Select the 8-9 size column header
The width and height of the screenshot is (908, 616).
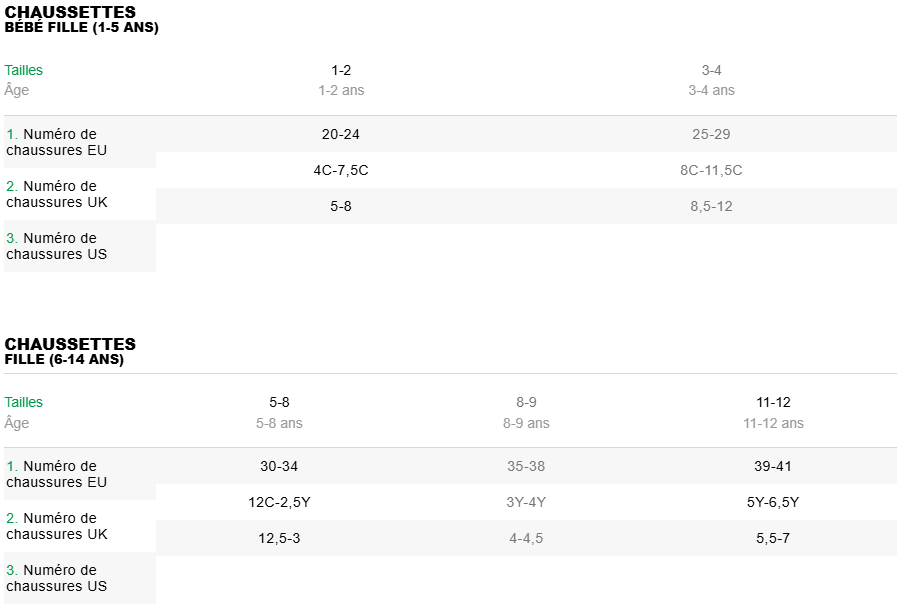(526, 403)
